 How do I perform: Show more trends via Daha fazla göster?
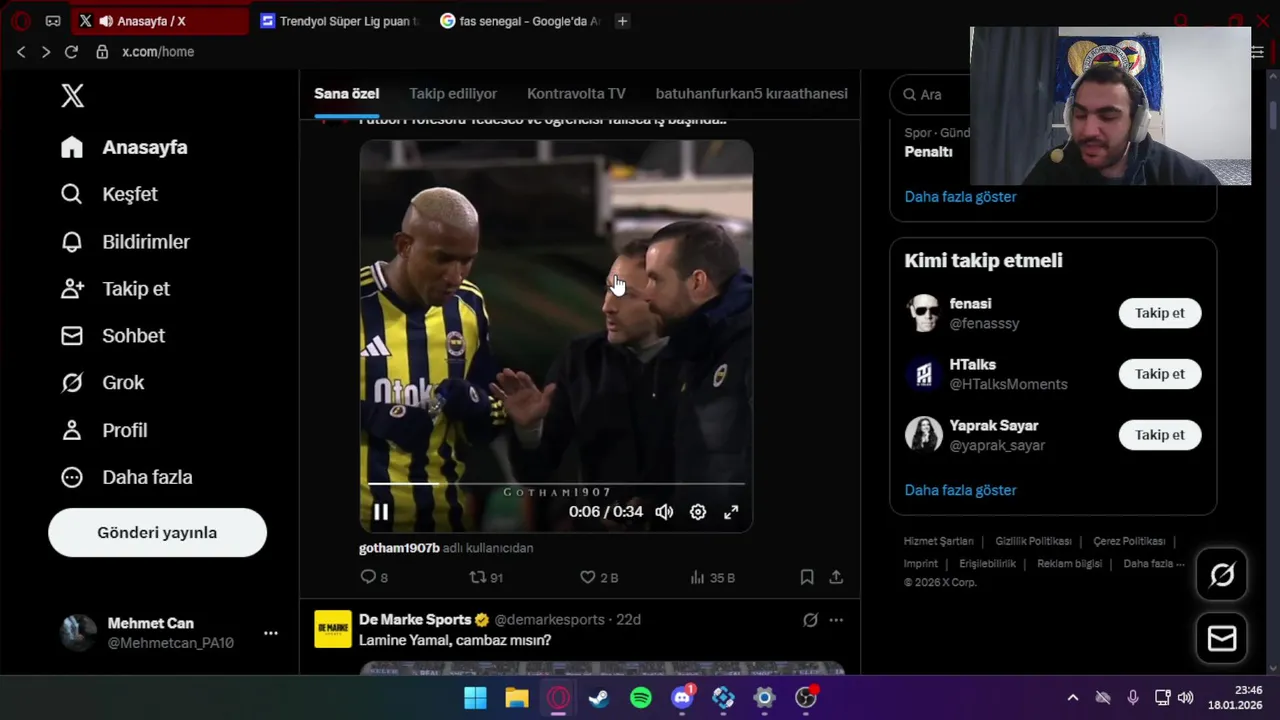pyautogui.click(x=960, y=197)
